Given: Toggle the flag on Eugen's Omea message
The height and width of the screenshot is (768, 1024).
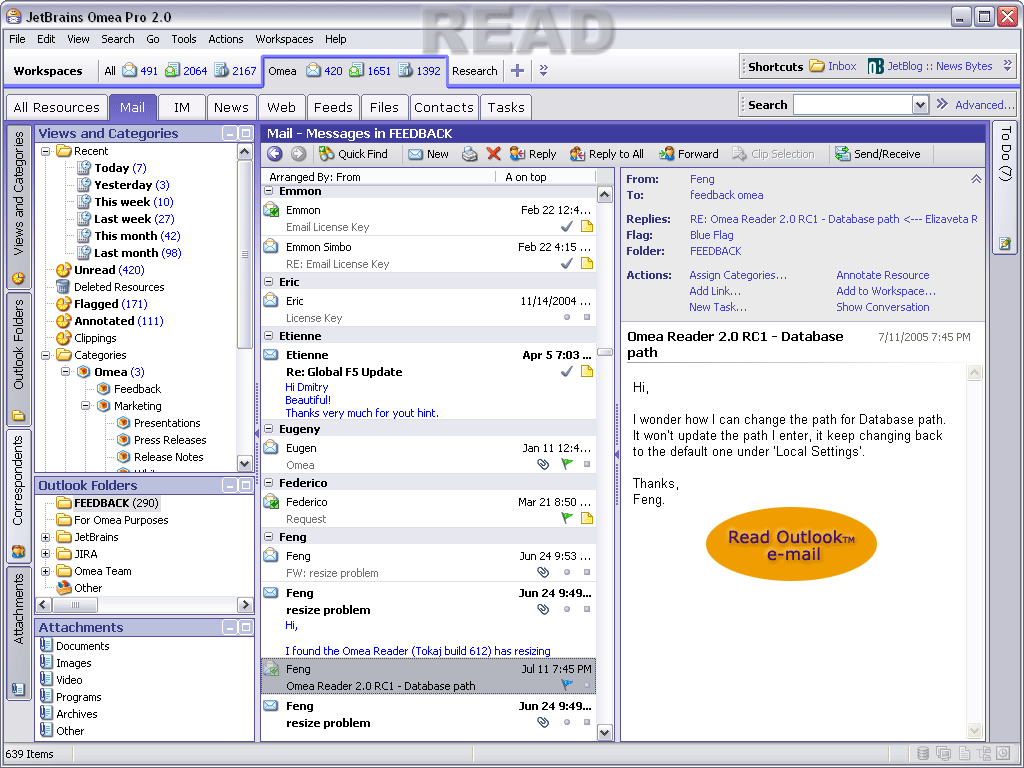Looking at the screenshot, I should tap(567, 464).
